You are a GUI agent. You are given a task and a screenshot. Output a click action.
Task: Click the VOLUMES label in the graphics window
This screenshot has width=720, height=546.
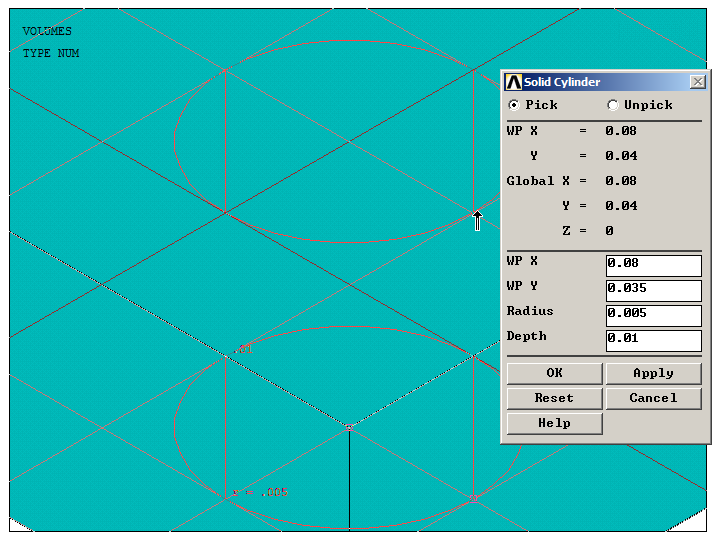47,32
